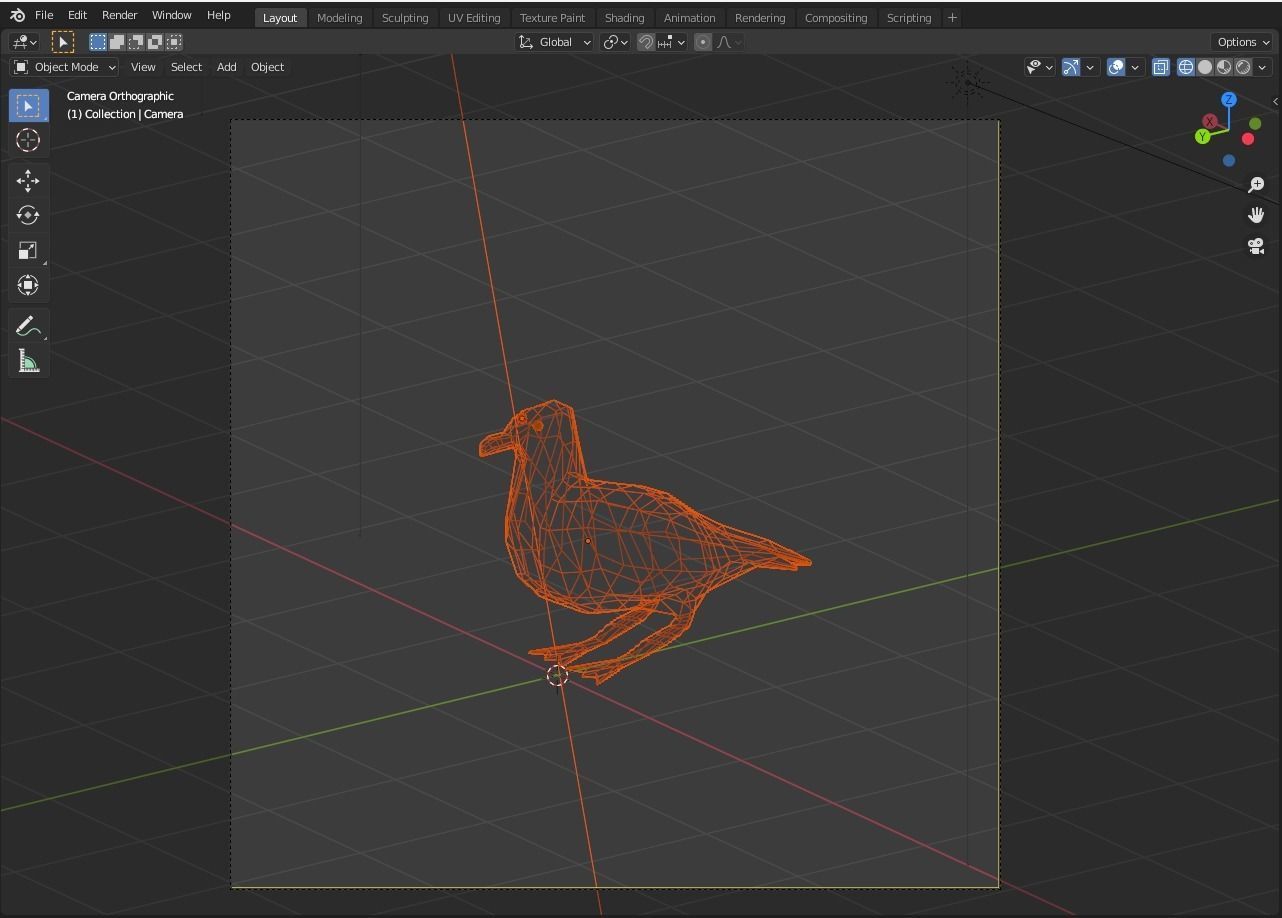Viewport: 1282px width, 918px height.
Task: Toggle viewport overlays
Action: 1116,67
